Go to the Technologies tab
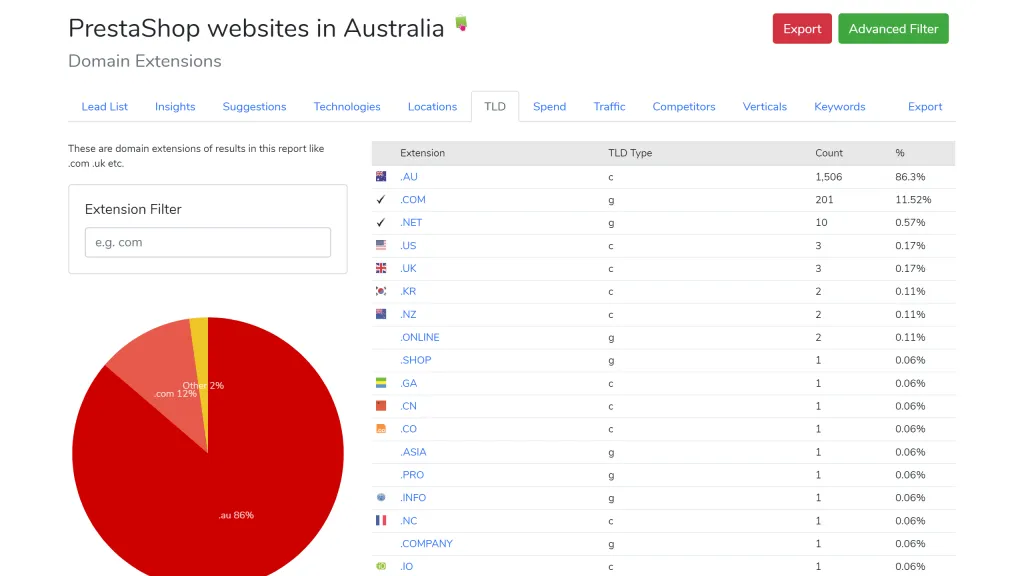 pyautogui.click(x=347, y=106)
